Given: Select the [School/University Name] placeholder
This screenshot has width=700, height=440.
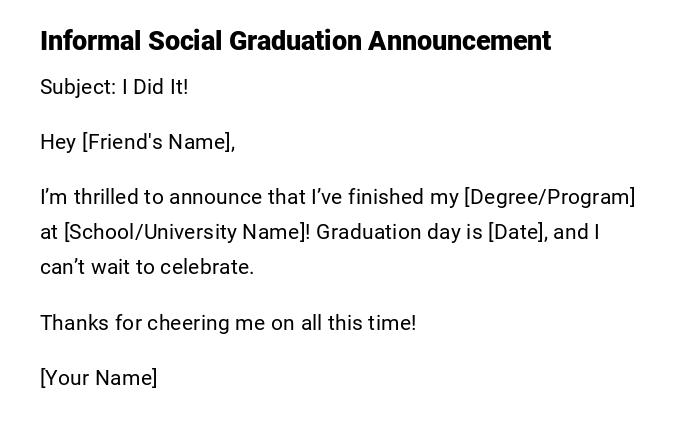Looking at the screenshot, I should pos(187,232).
